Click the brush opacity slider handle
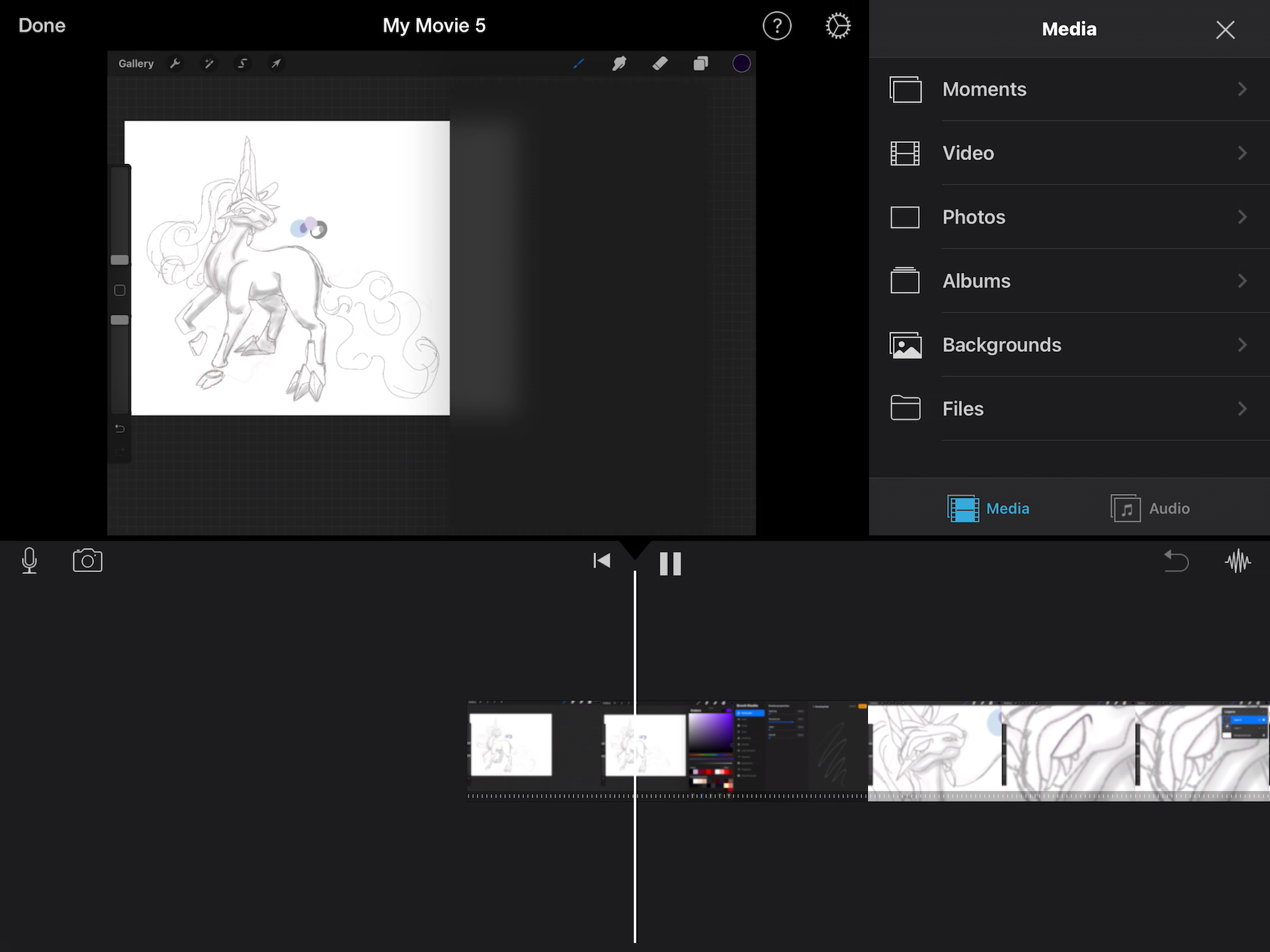Screen dimensions: 1270x952 click(120, 320)
